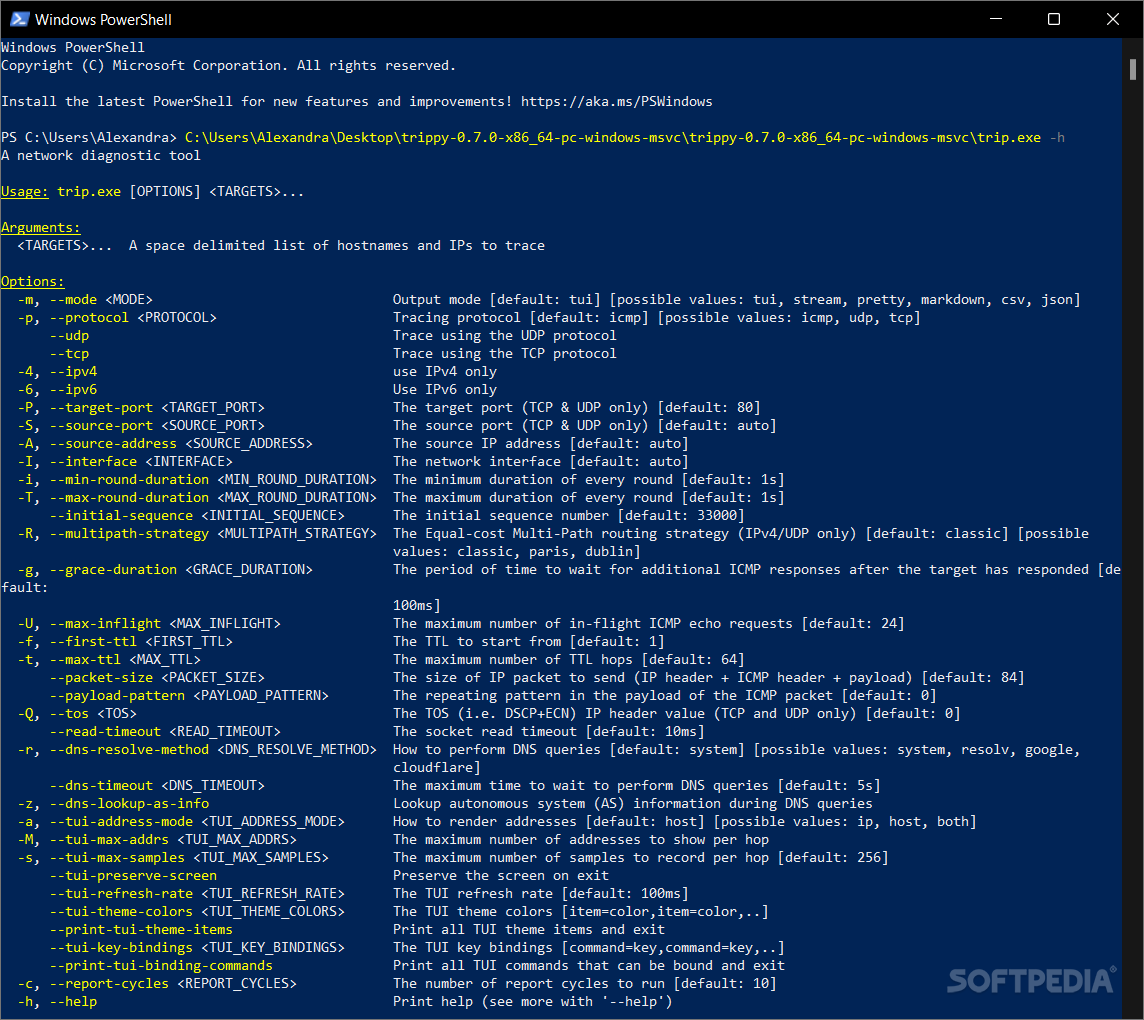Image resolution: width=1144 pixels, height=1020 pixels.
Task: Click the '--source-address <SOURCE_ADDRESS>' option
Action: coord(181,444)
